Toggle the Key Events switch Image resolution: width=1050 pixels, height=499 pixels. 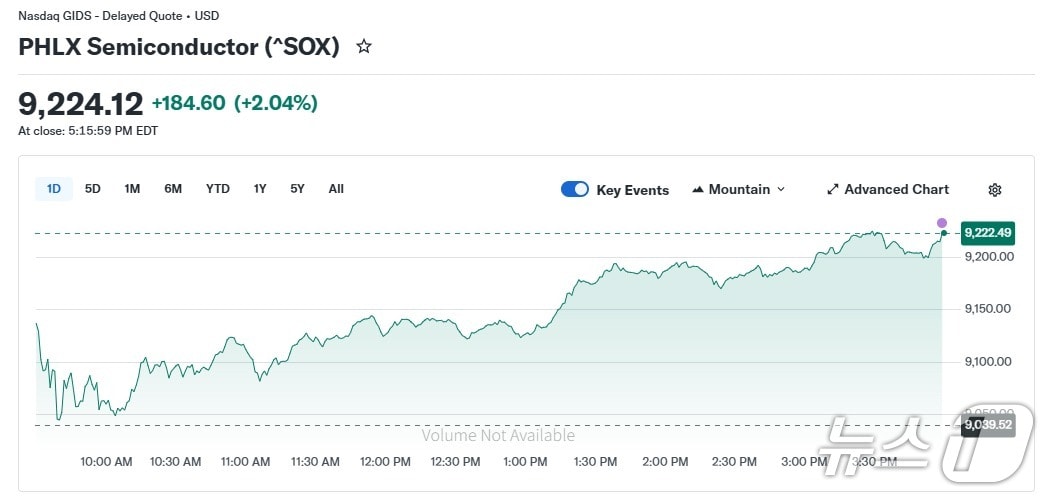click(x=575, y=190)
